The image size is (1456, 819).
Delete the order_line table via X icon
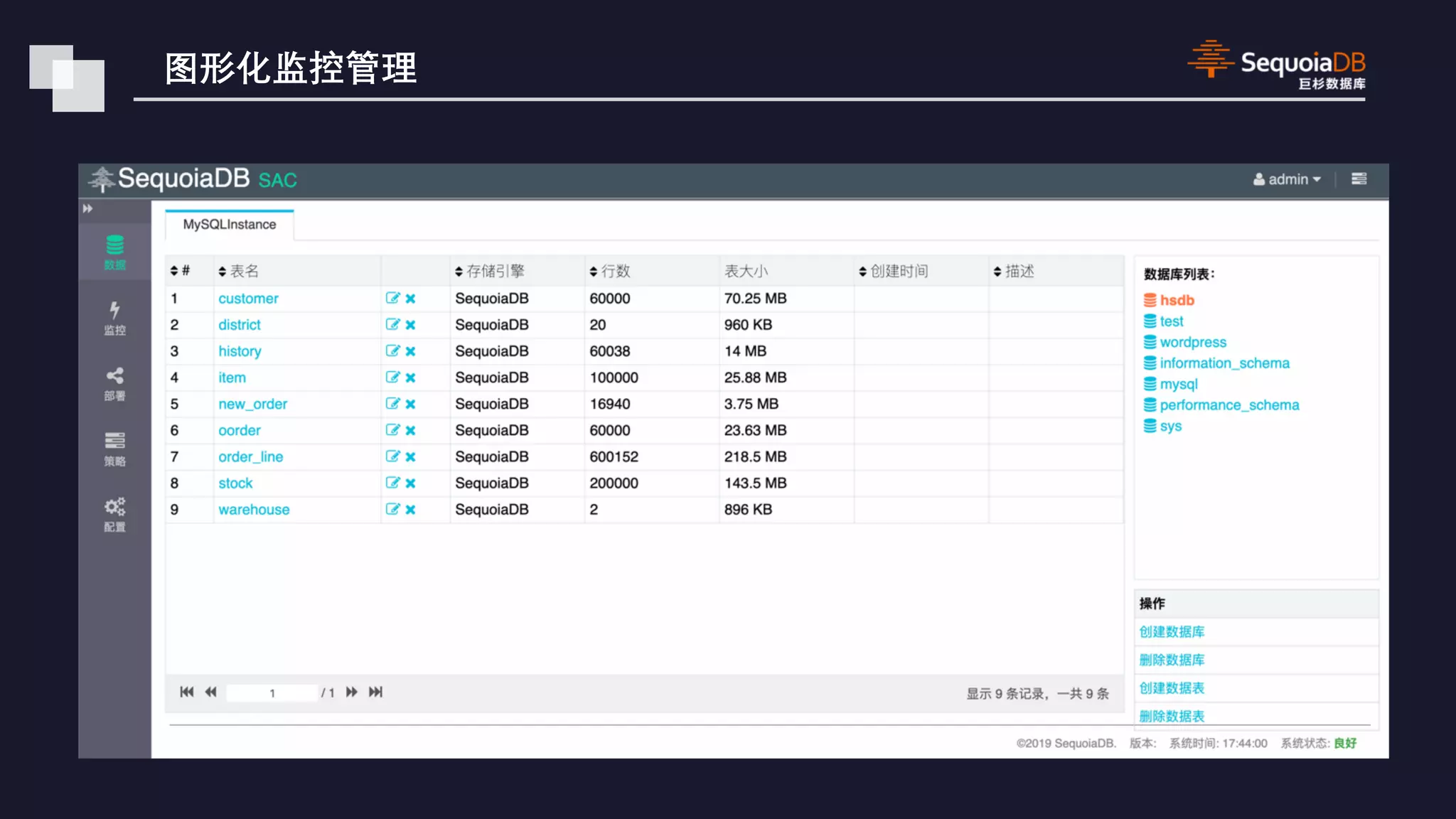coord(410,457)
